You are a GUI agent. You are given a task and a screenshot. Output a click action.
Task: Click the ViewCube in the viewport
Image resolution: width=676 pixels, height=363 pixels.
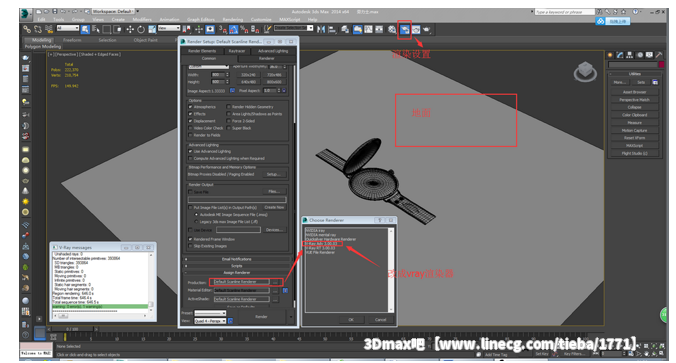coord(585,72)
